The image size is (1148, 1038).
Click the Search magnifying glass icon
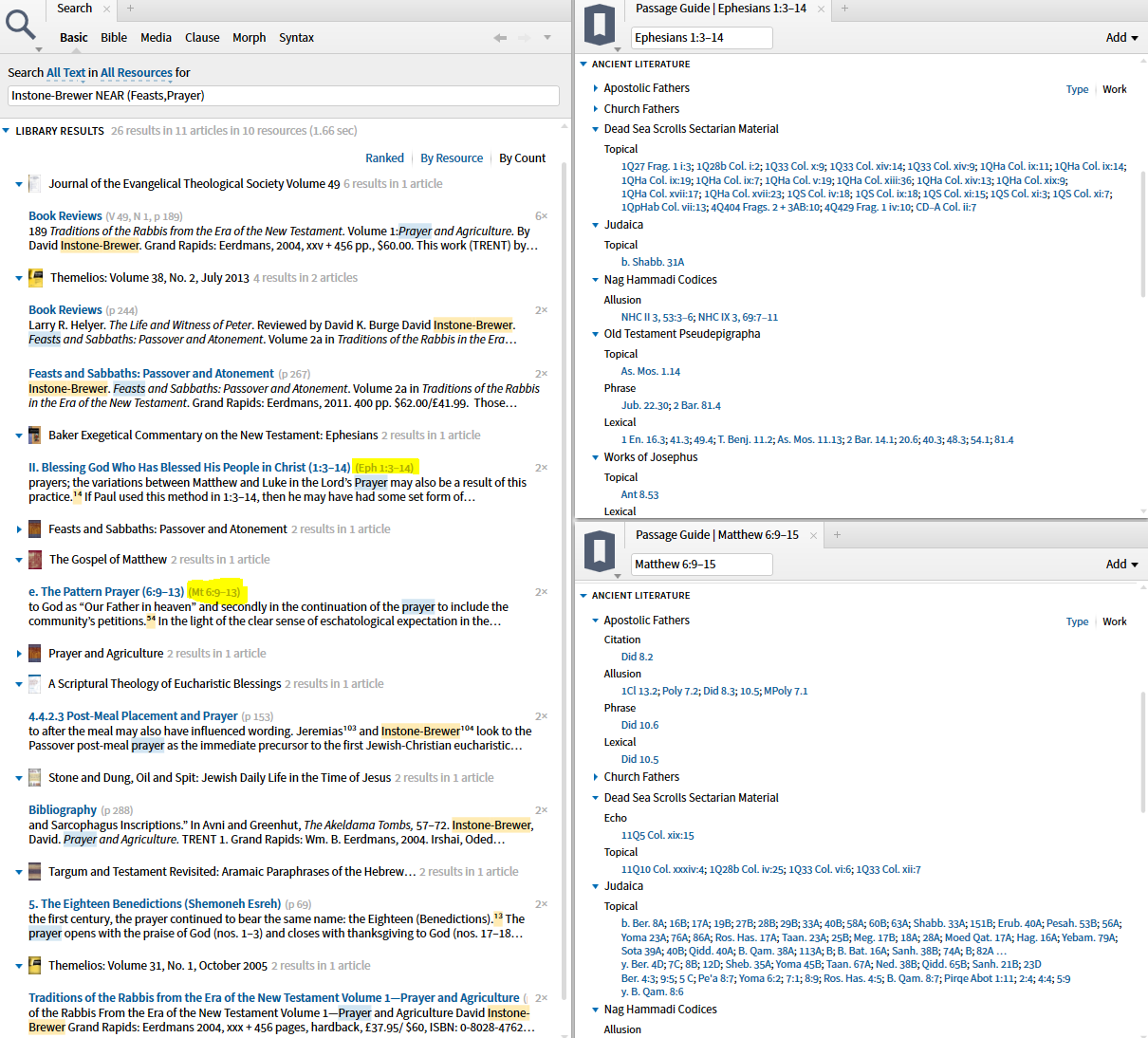[x=20, y=23]
